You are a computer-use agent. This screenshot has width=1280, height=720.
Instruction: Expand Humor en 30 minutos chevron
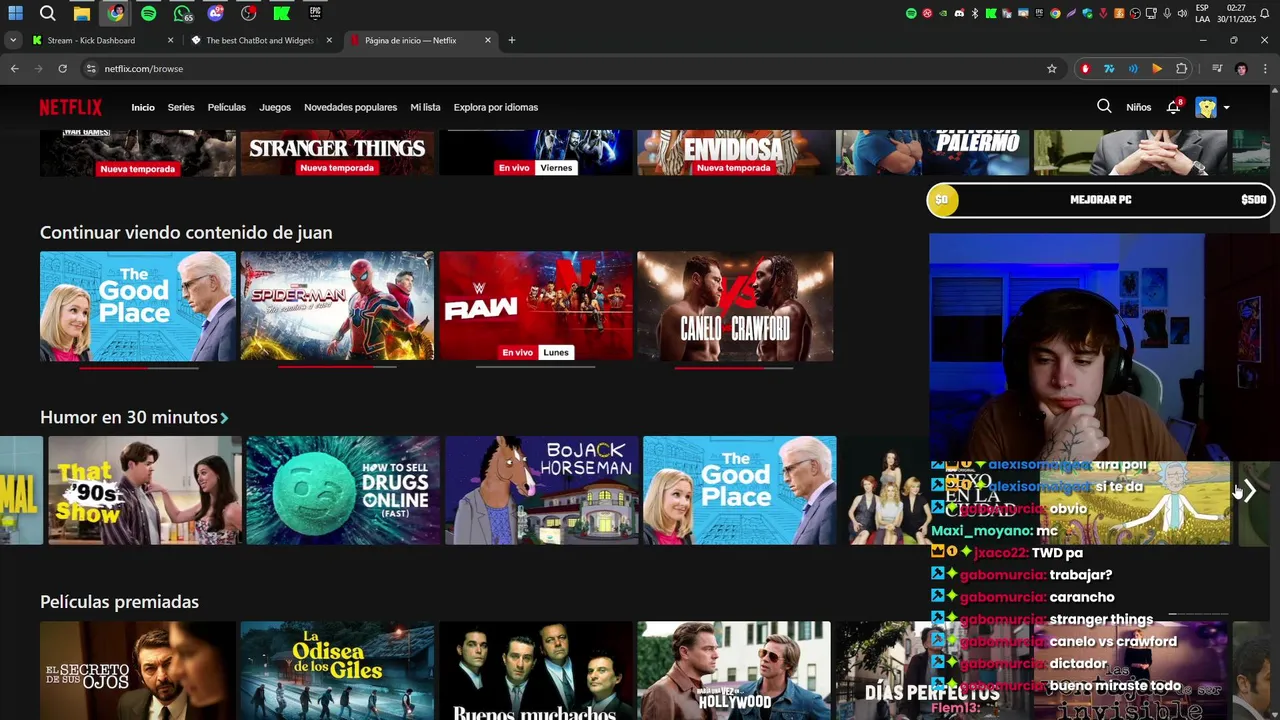pos(224,418)
